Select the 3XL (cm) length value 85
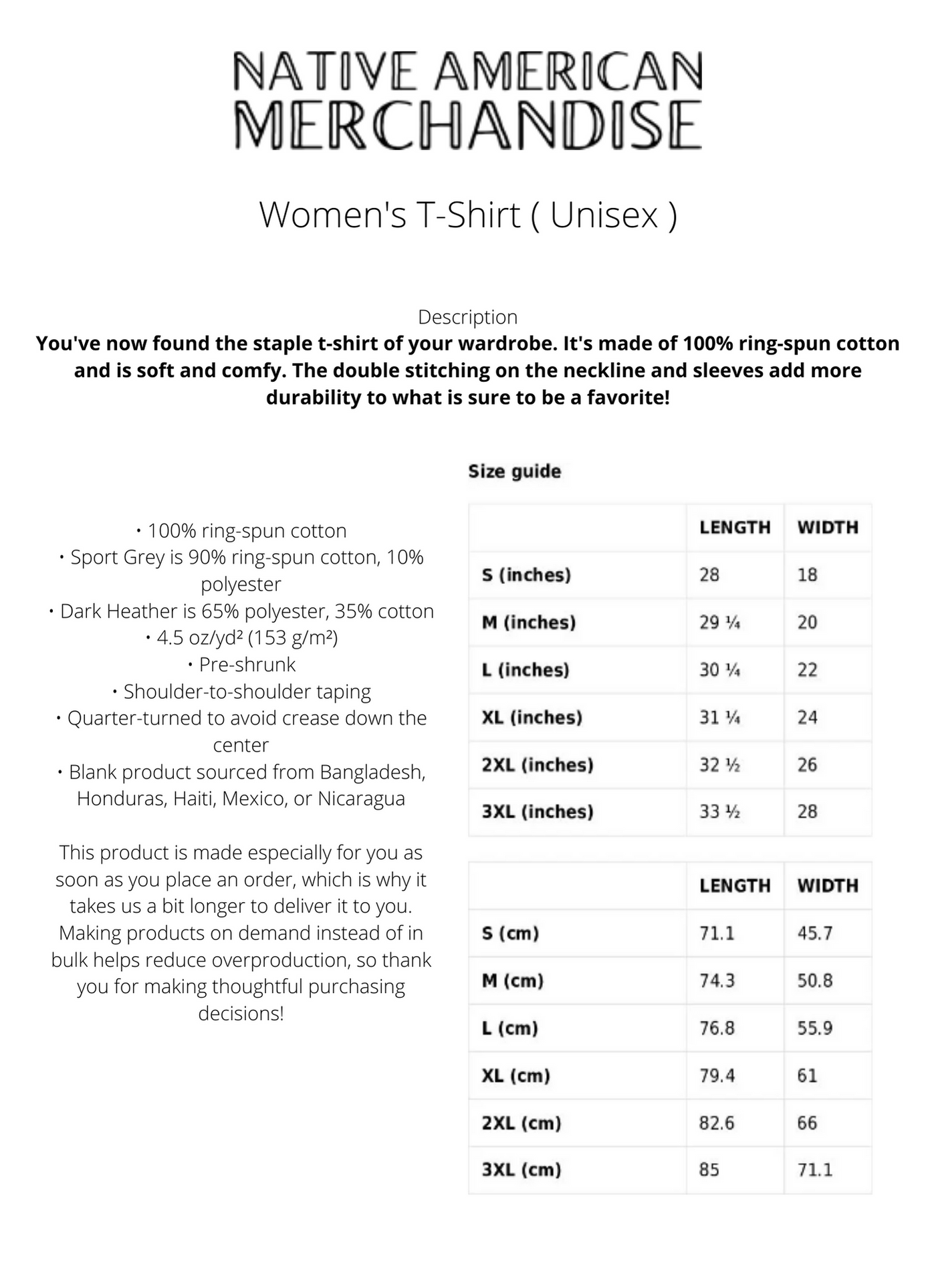This screenshot has height=1288, width=936. click(709, 1170)
